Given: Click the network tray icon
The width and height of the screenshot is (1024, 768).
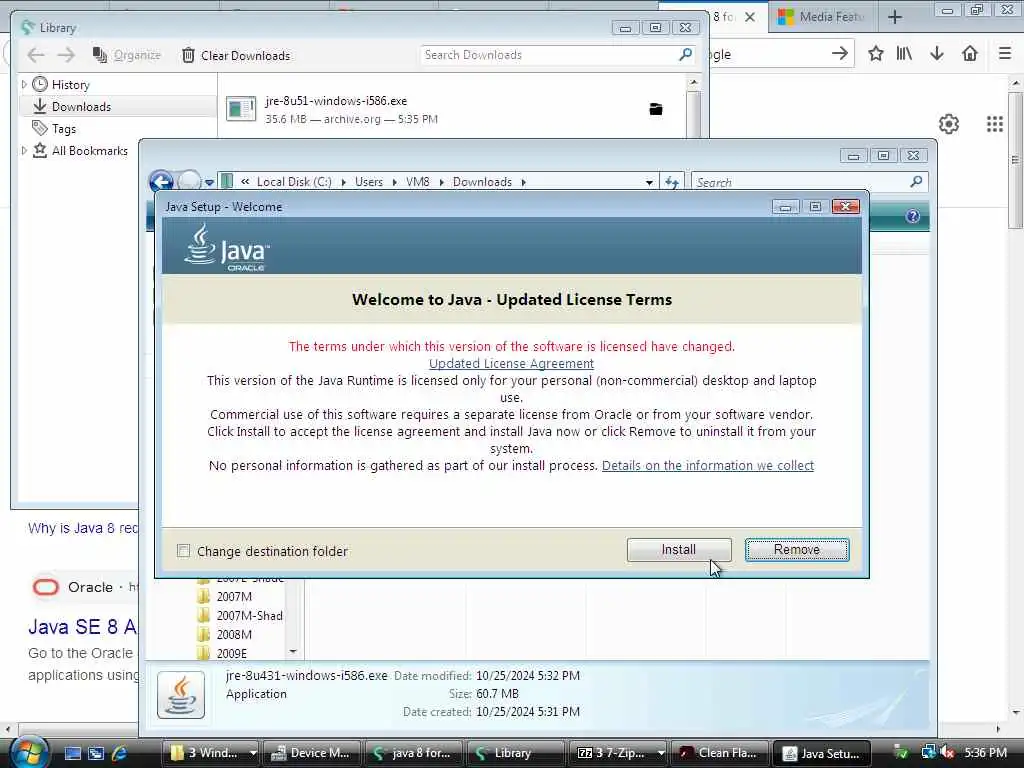Looking at the screenshot, I should (929, 753).
